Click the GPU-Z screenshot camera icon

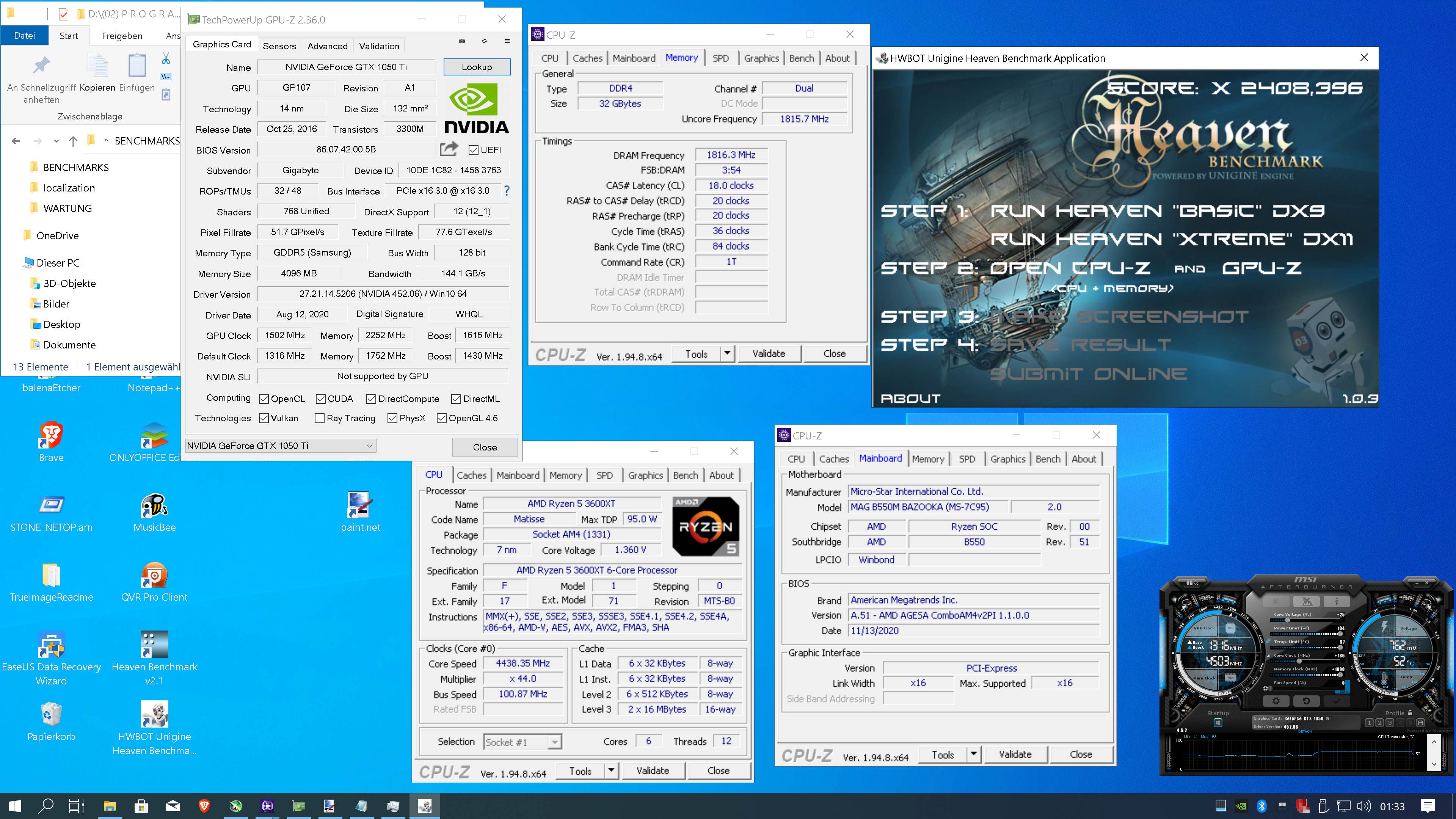[x=462, y=41]
